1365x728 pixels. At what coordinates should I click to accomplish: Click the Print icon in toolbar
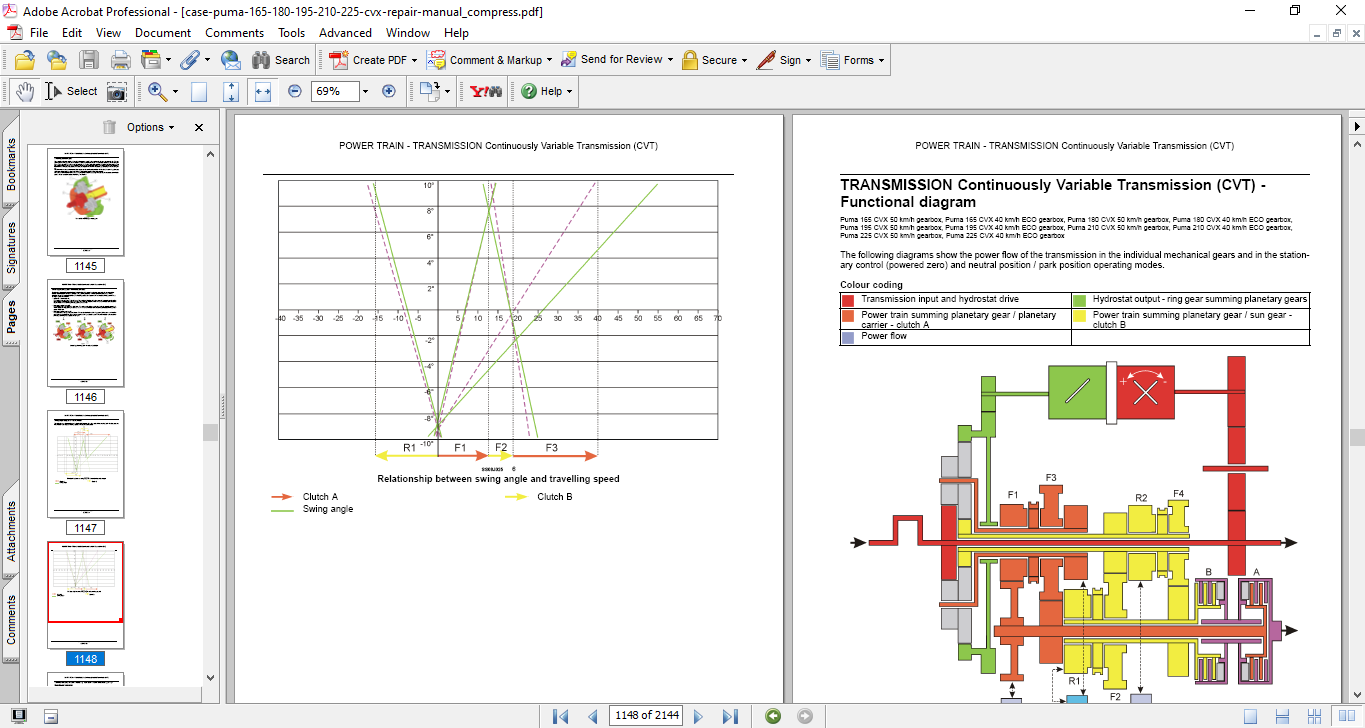(120, 60)
